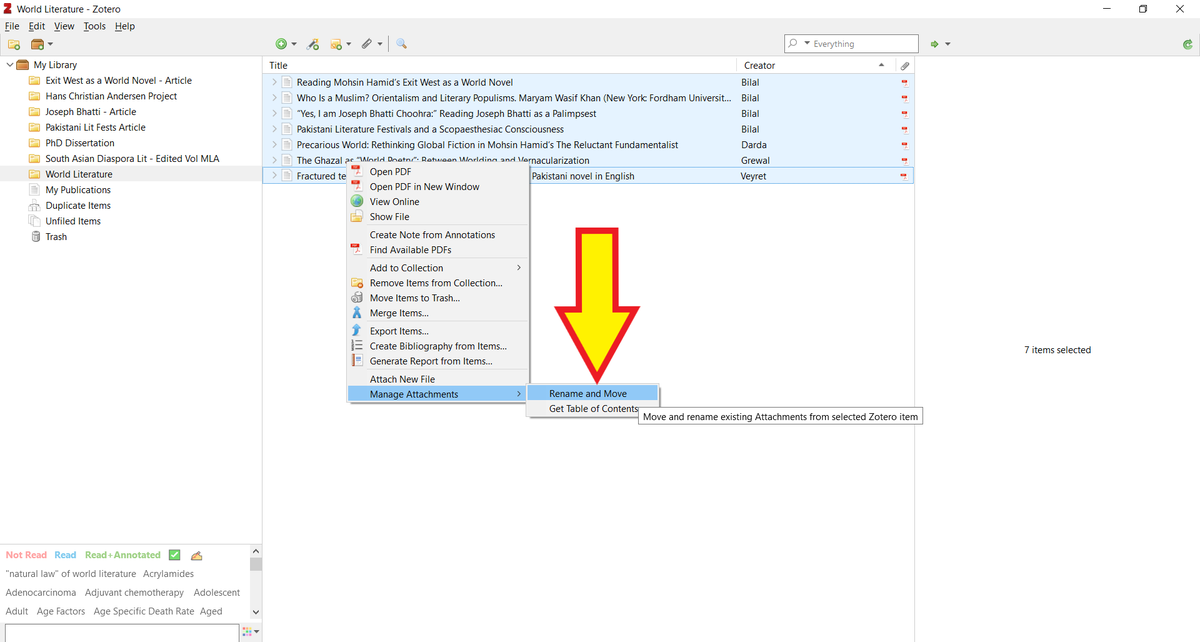Select 'Get Table of Contents' option
This screenshot has height=642, width=1200.
[594, 408]
